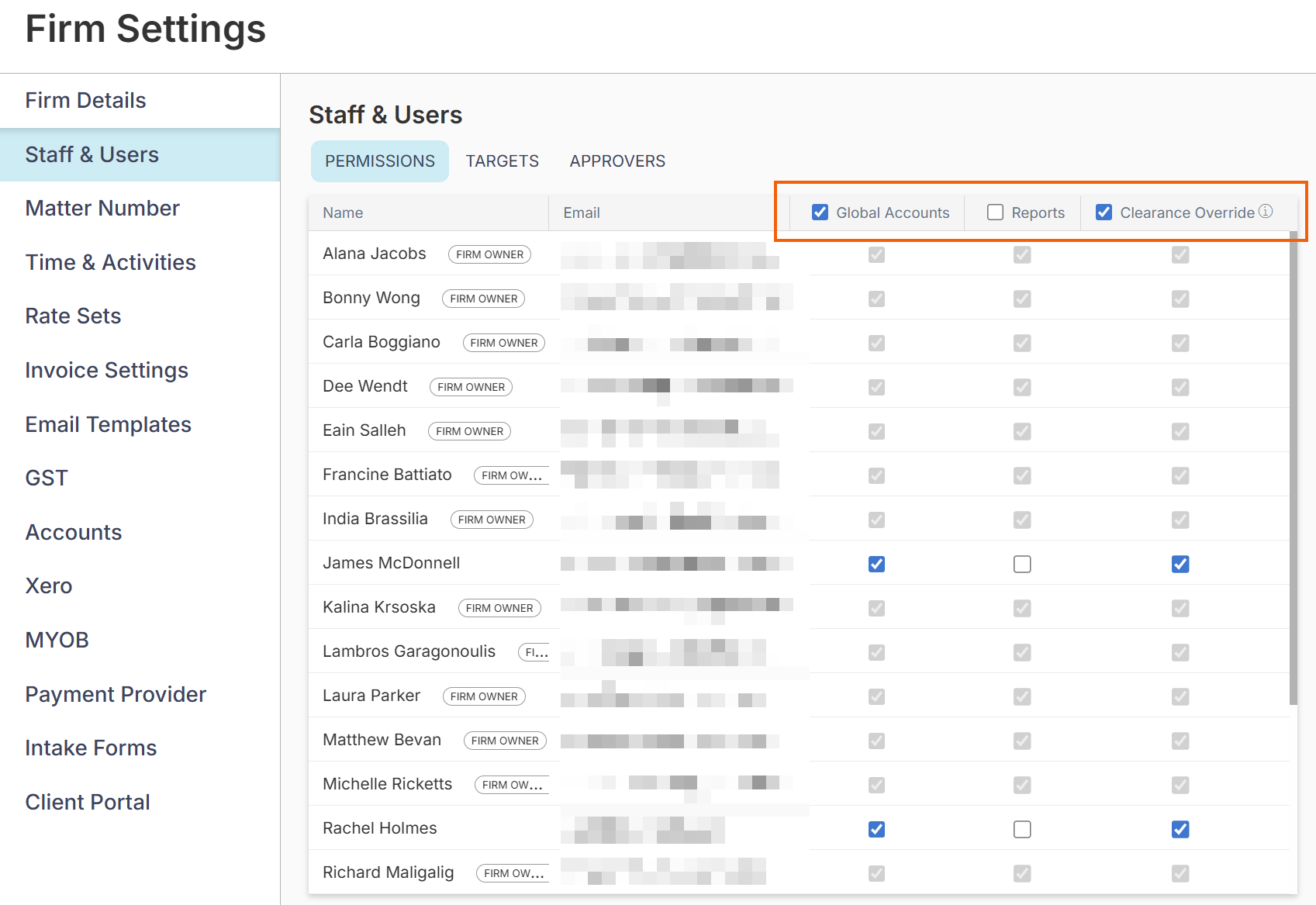The image size is (1316, 905).
Task: Click the Clearance Override info icon
Action: pos(1266,211)
